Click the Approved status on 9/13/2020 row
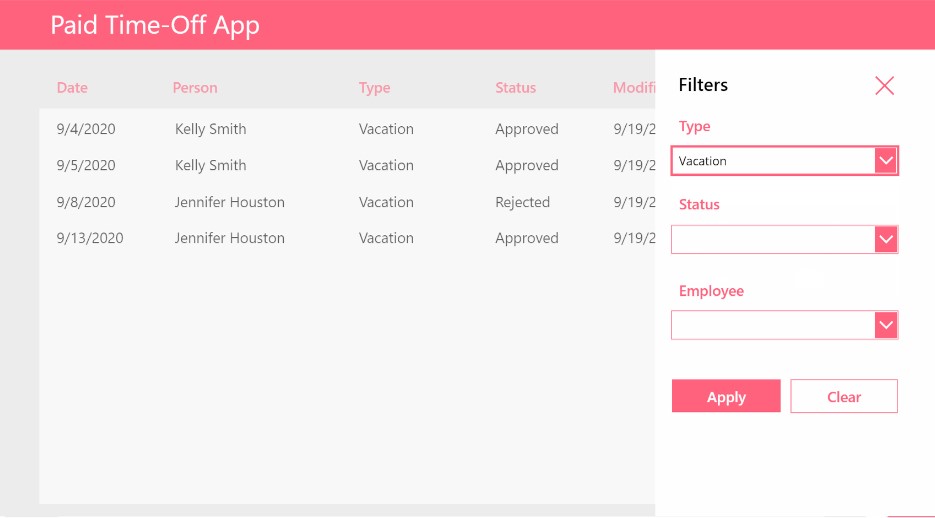Viewport: 935px width, 518px height. (527, 238)
